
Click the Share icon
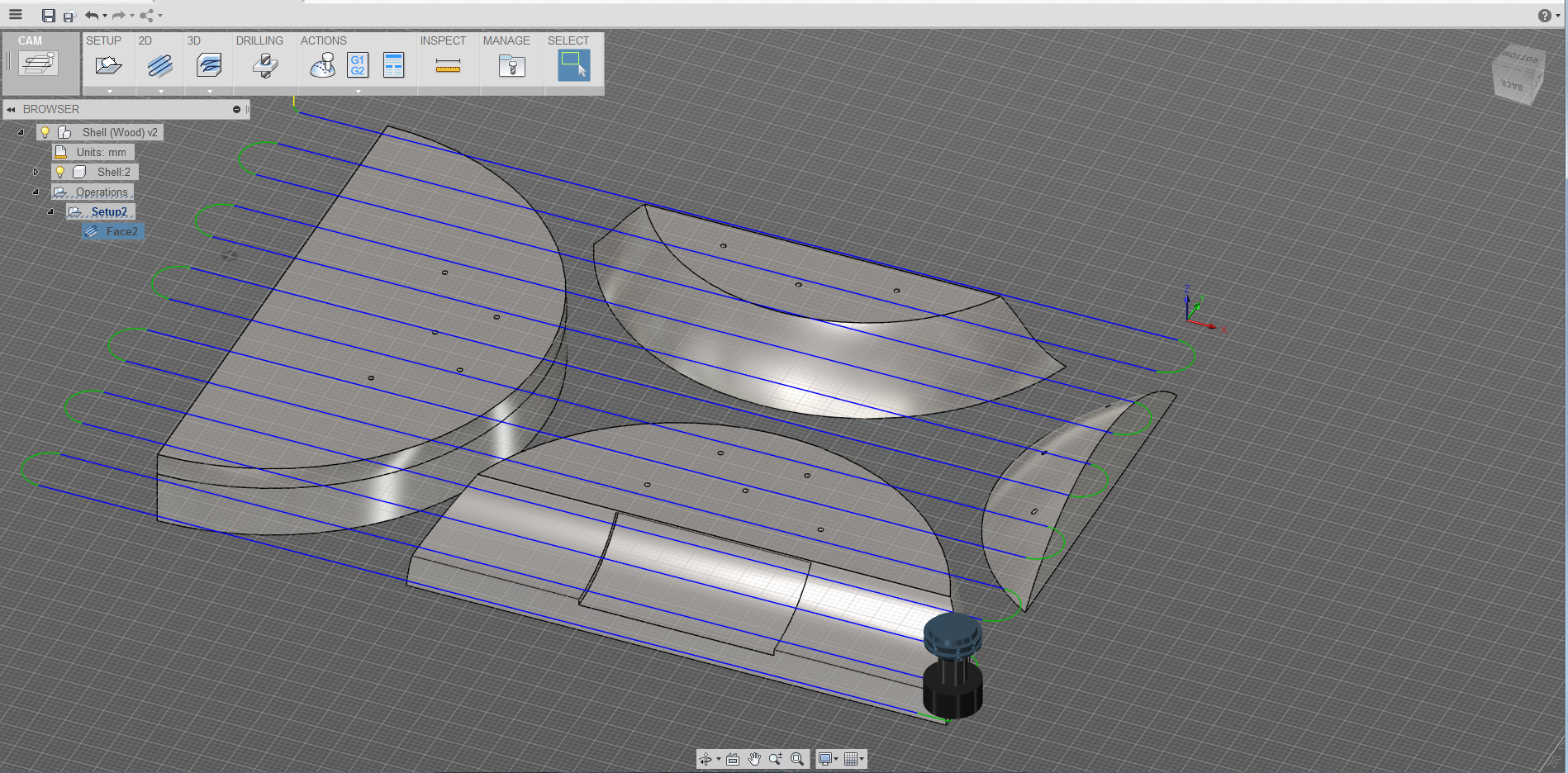pos(147,16)
